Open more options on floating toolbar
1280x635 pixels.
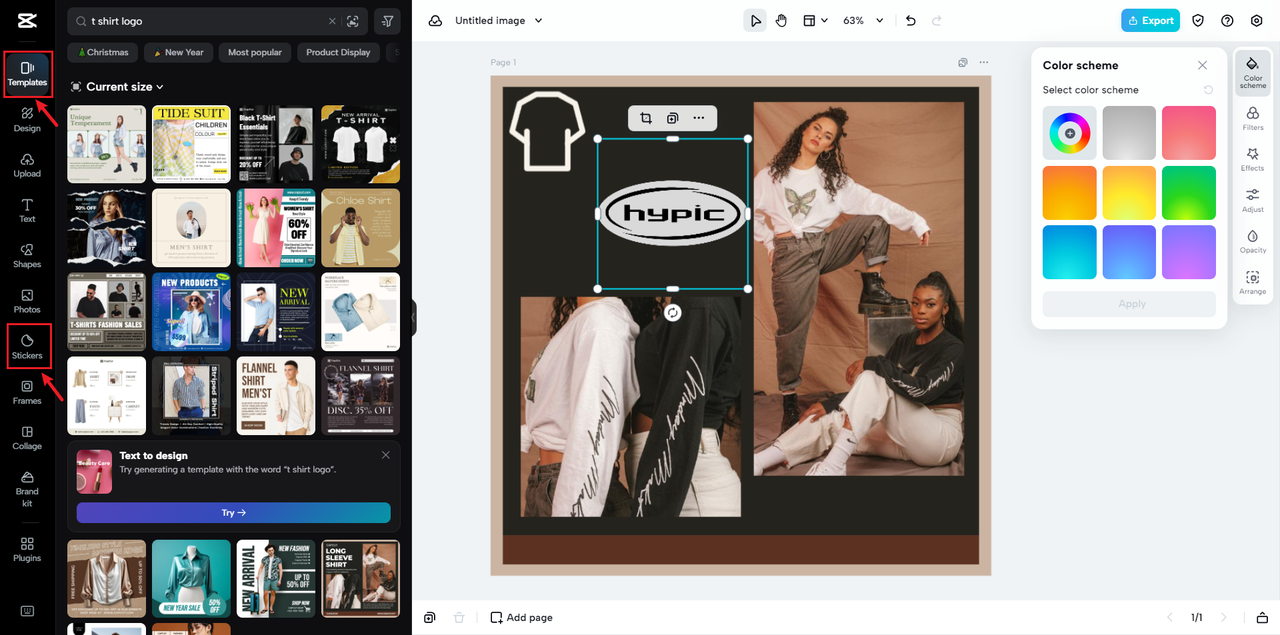coord(698,118)
